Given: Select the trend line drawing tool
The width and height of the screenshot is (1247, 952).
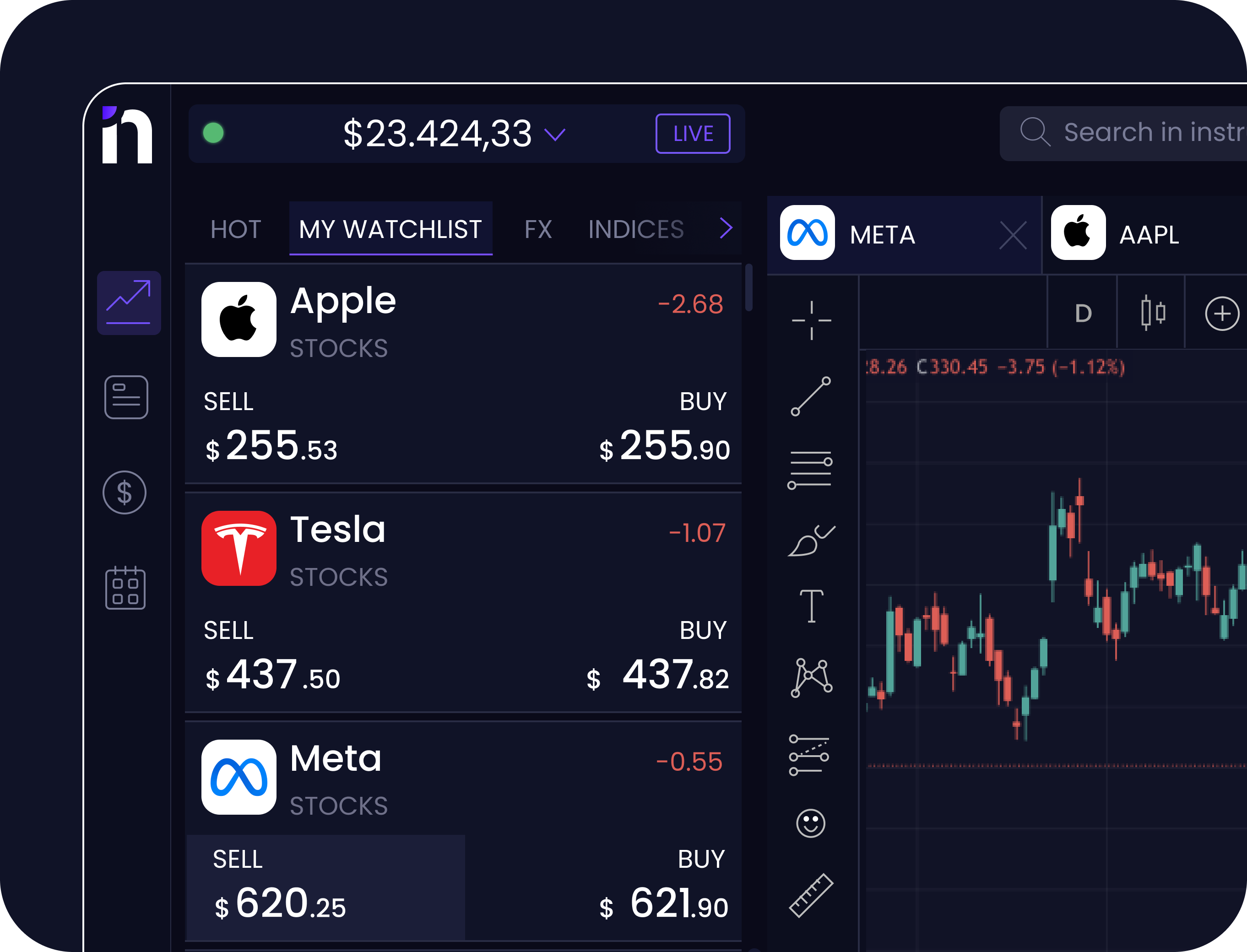Looking at the screenshot, I should [811, 396].
